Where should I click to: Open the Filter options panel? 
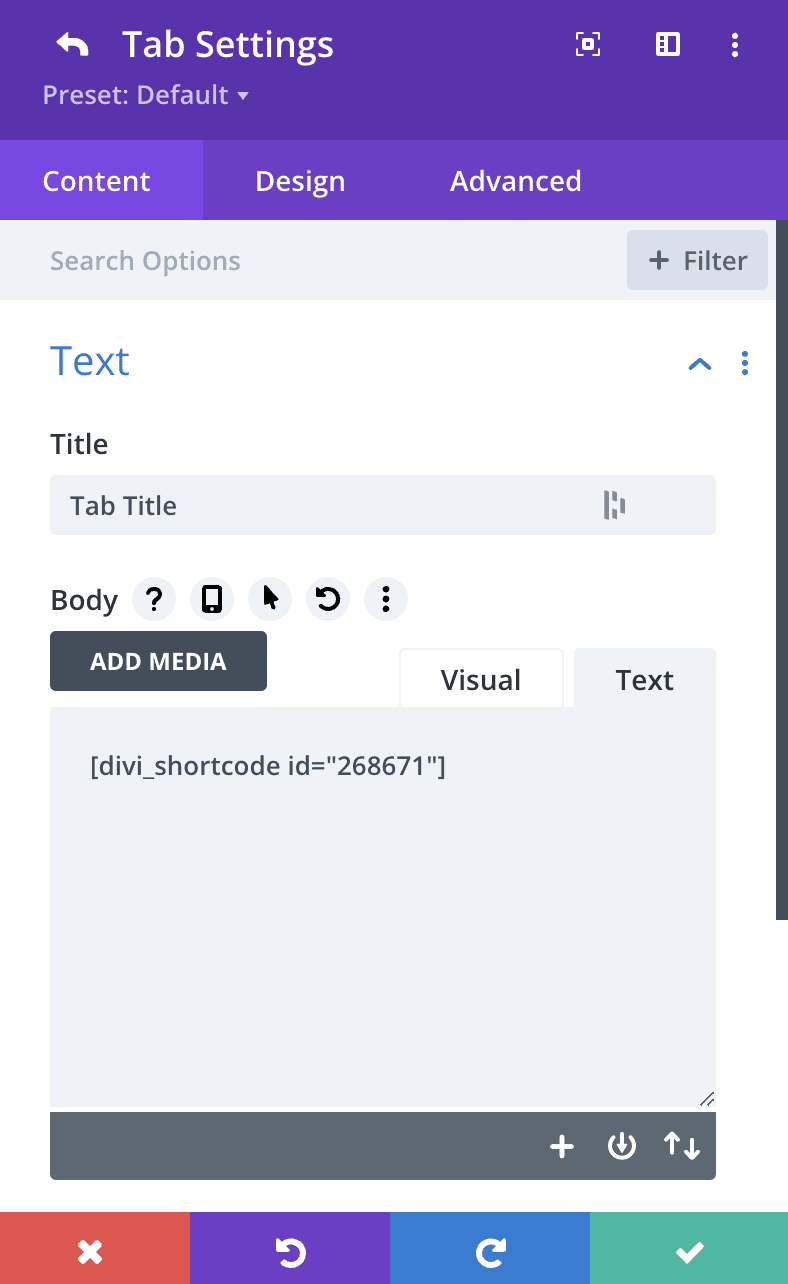[697, 260]
